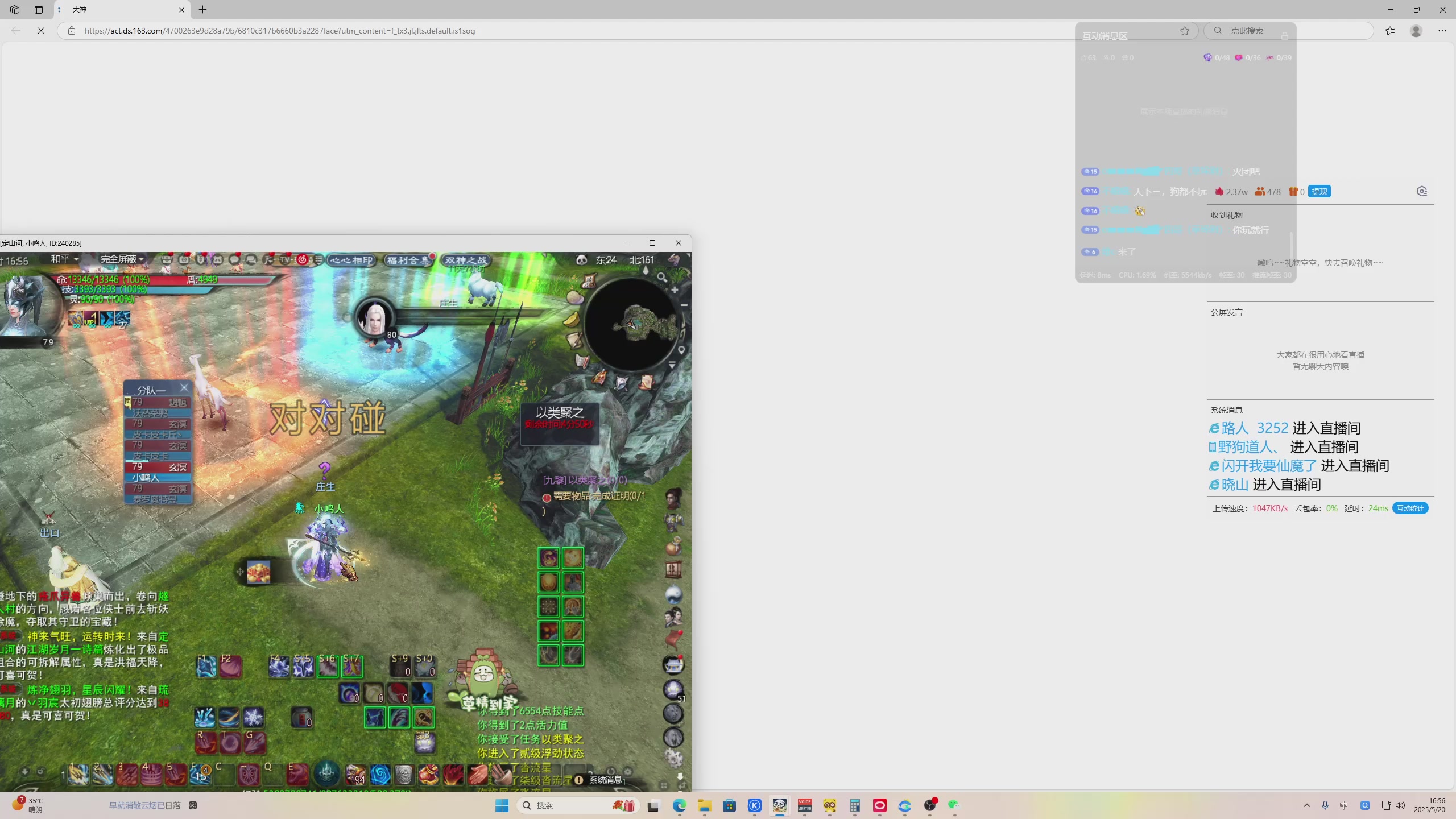Click the treasure chest icon near character

[258, 572]
